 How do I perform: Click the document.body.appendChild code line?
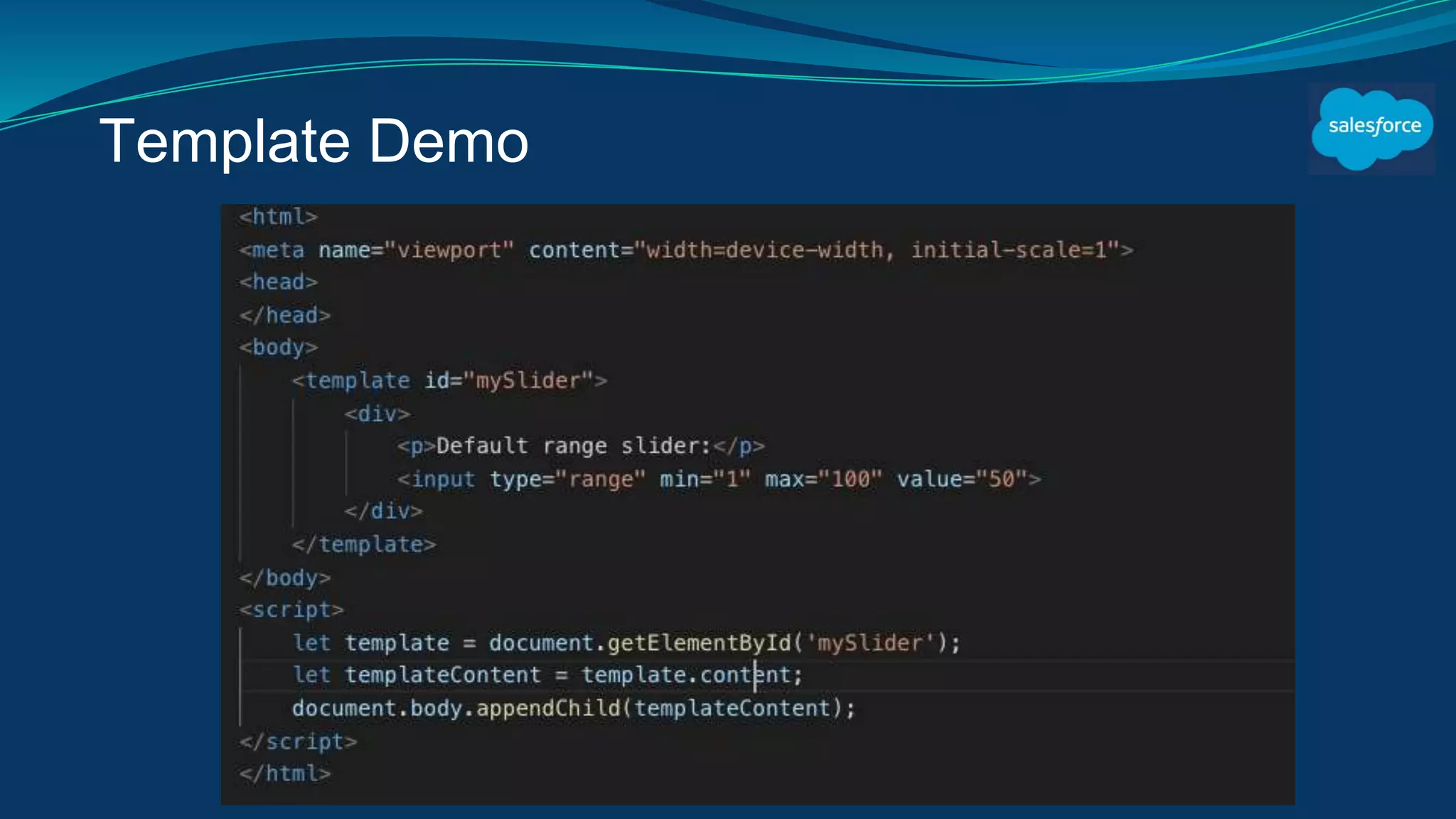click(x=574, y=709)
